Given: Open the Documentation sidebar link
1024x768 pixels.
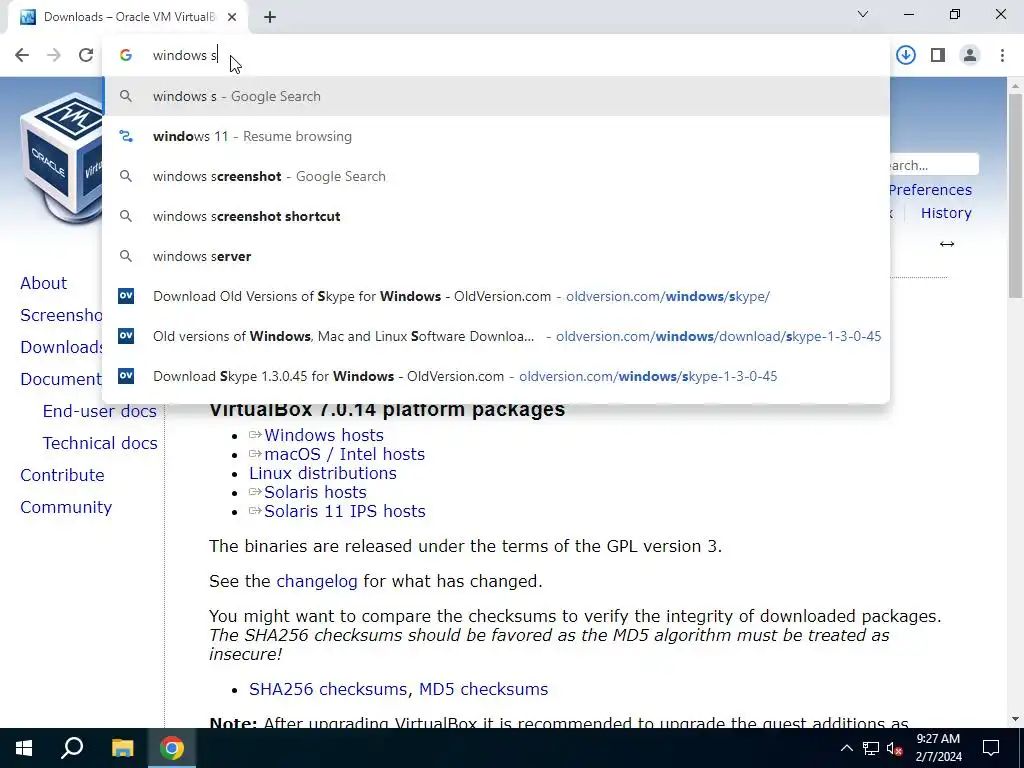Looking at the screenshot, I should point(61,379).
